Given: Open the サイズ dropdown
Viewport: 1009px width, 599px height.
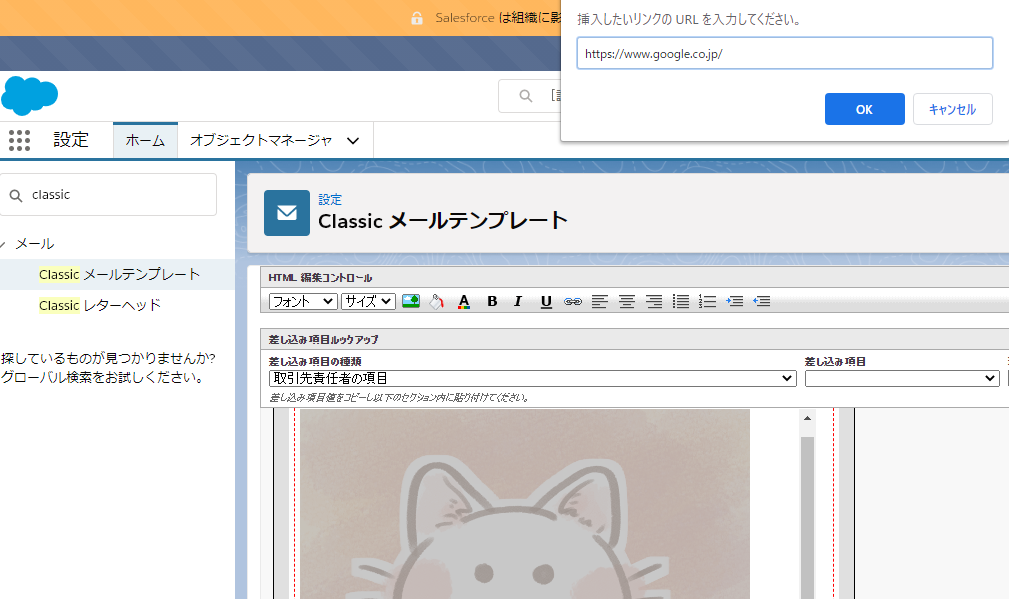Looking at the screenshot, I should coord(368,301).
